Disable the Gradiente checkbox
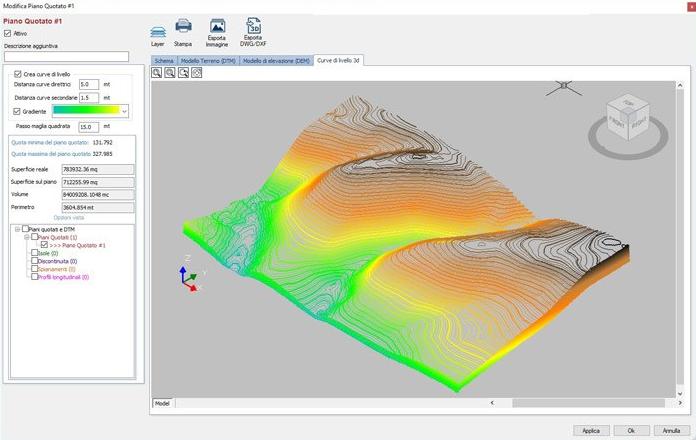Image resolution: width=696 pixels, height=440 pixels. pyautogui.click(x=17, y=111)
